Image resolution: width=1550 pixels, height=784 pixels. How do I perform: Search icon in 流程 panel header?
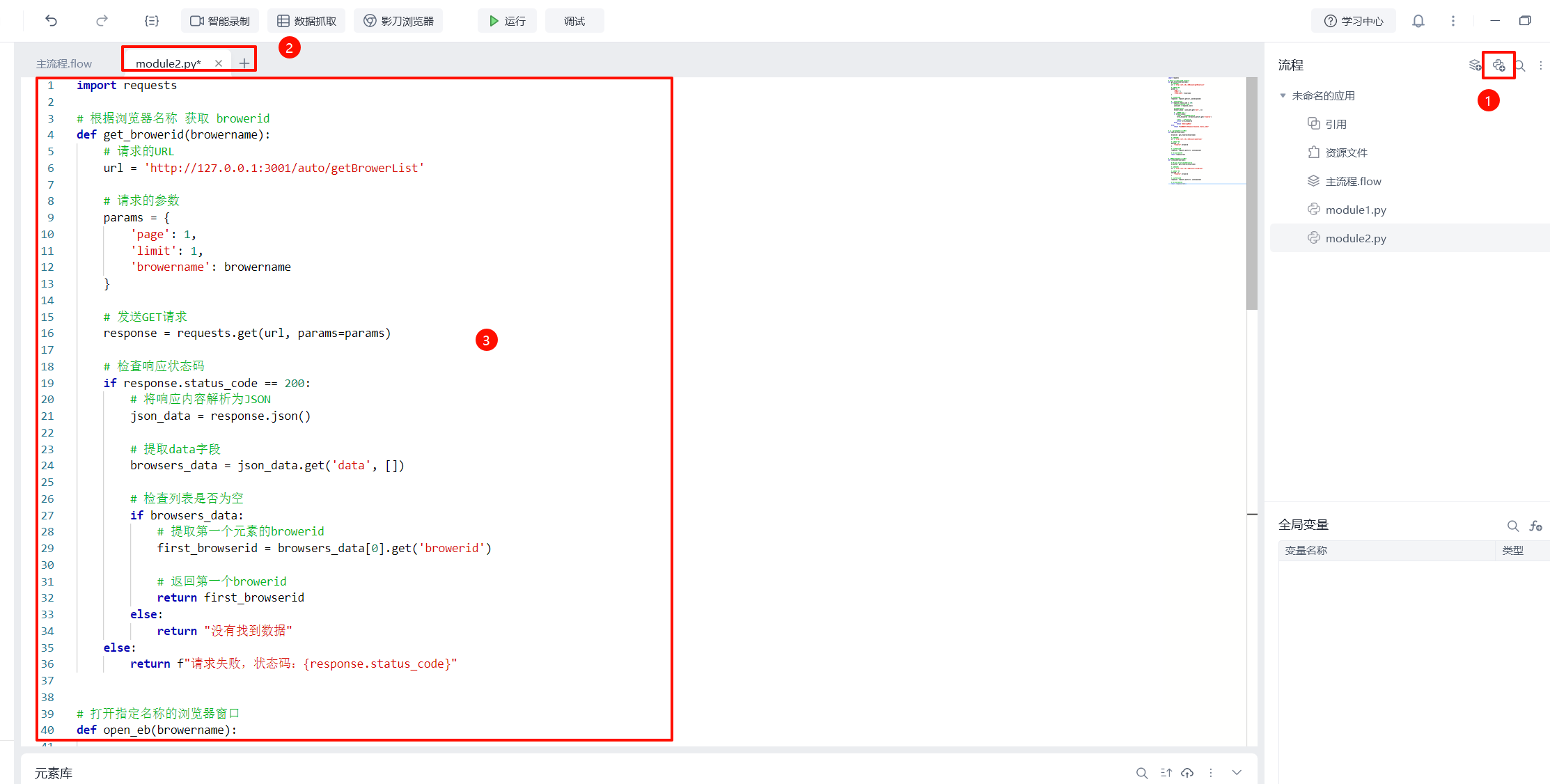[1521, 65]
